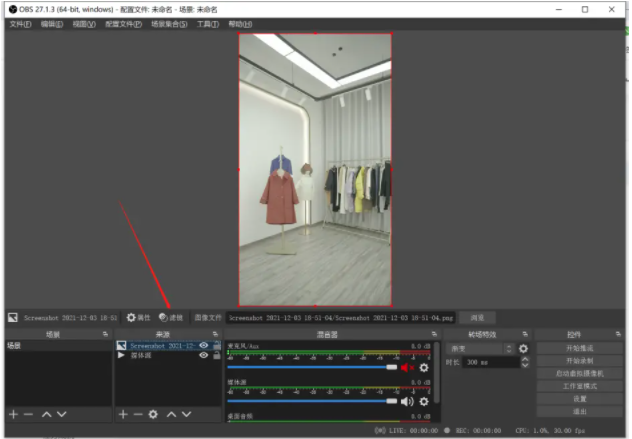Open the 编辑(E) menu

[52, 24]
